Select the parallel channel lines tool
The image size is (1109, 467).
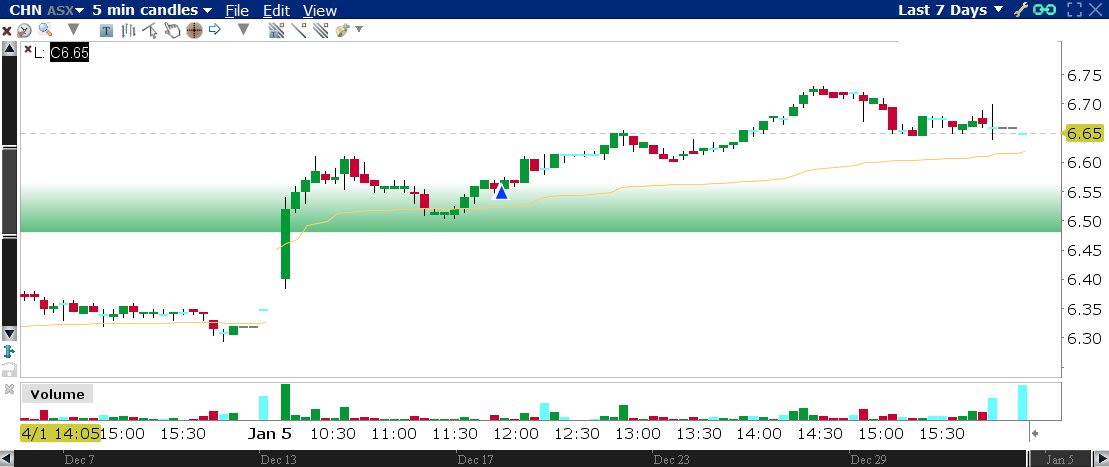[320, 30]
